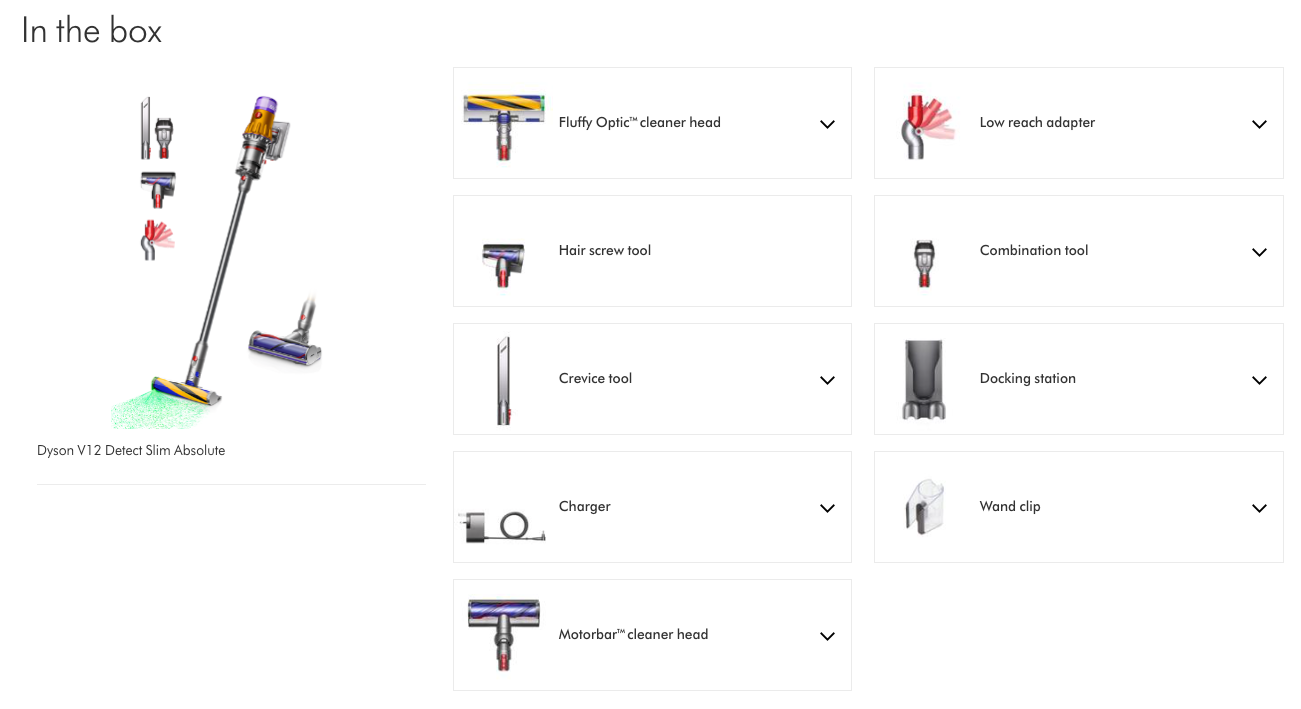The width and height of the screenshot is (1301, 709).
Task: Expand the Fluffy Optic cleaner head chevron
Action: pos(827,124)
